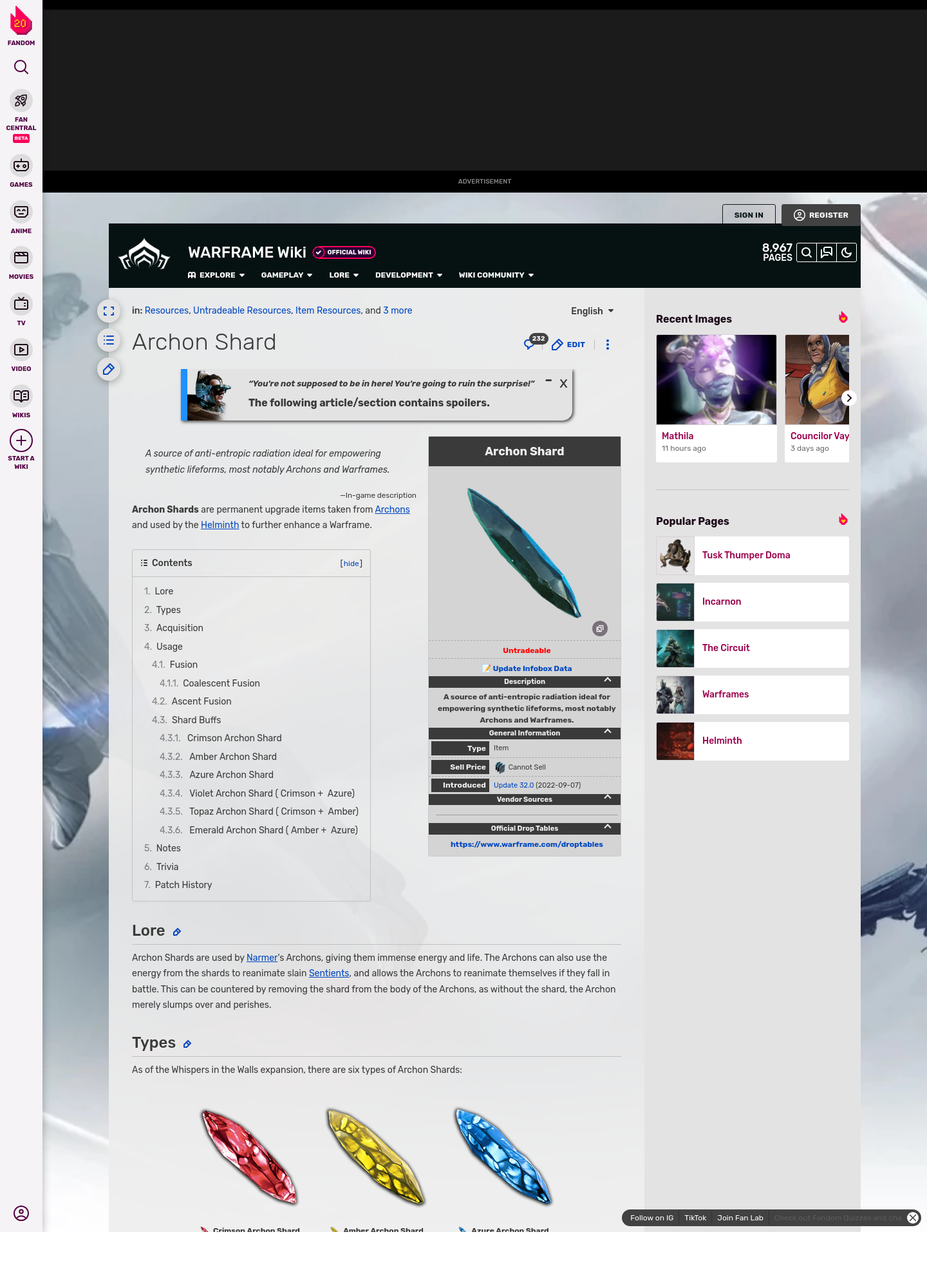Expand the page to full-width view
Viewport: 927px width, 1288px height.
tap(109, 311)
